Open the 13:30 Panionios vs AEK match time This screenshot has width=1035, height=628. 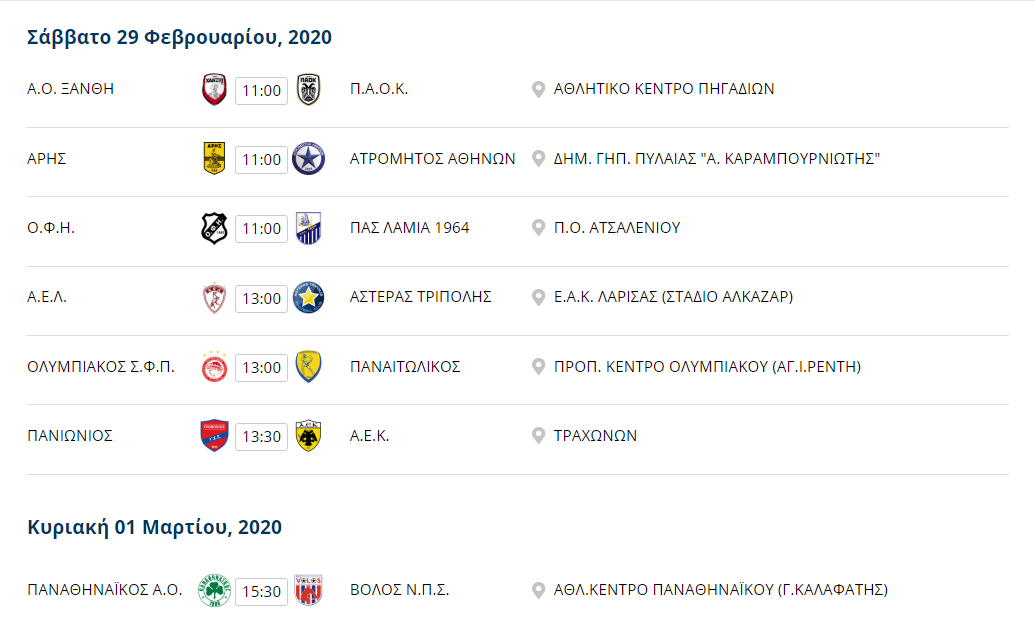tap(261, 436)
